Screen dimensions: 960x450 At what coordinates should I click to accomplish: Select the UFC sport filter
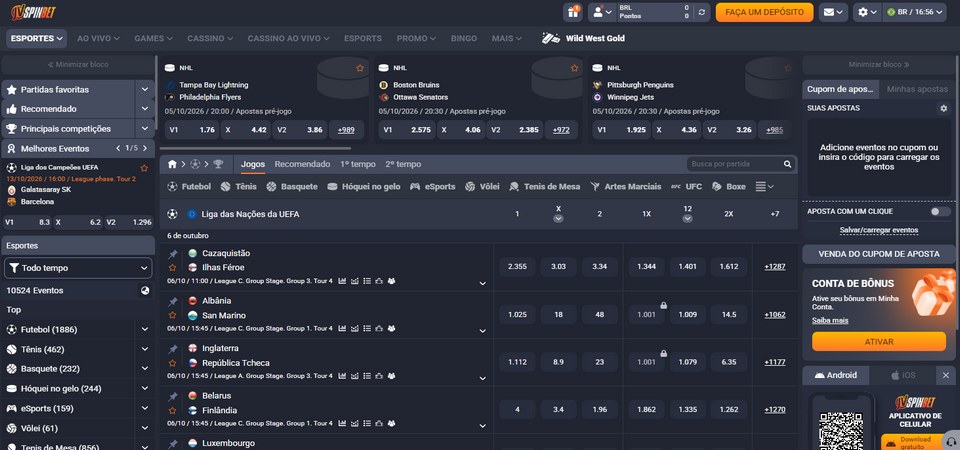pyautogui.click(x=686, y=187)
